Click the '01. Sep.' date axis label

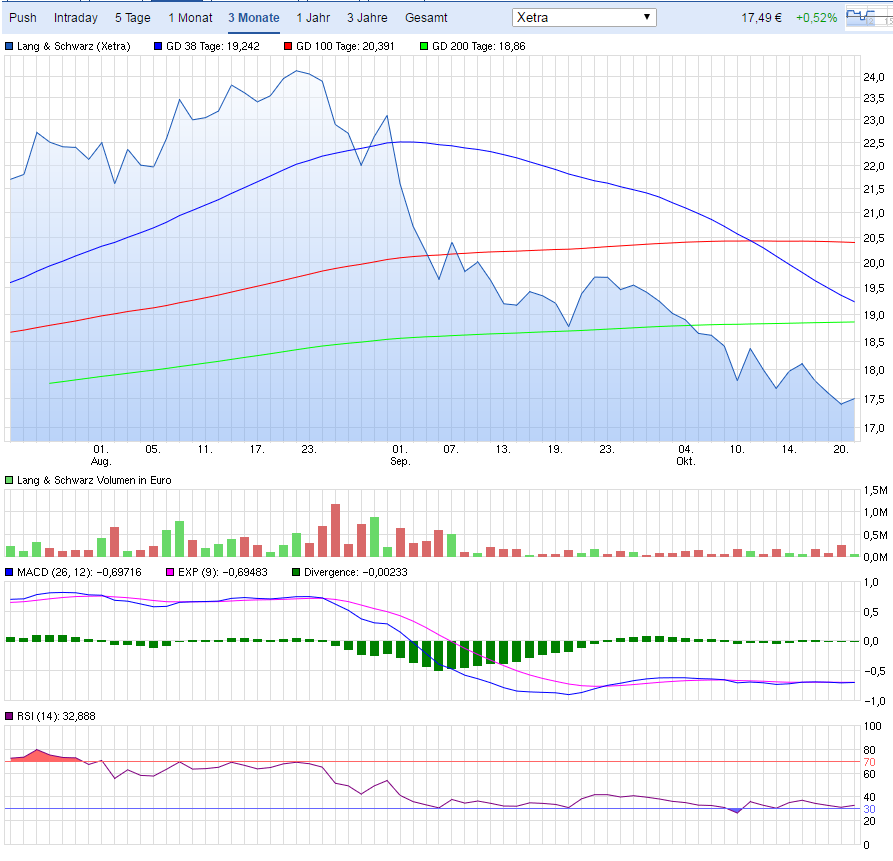400,455
